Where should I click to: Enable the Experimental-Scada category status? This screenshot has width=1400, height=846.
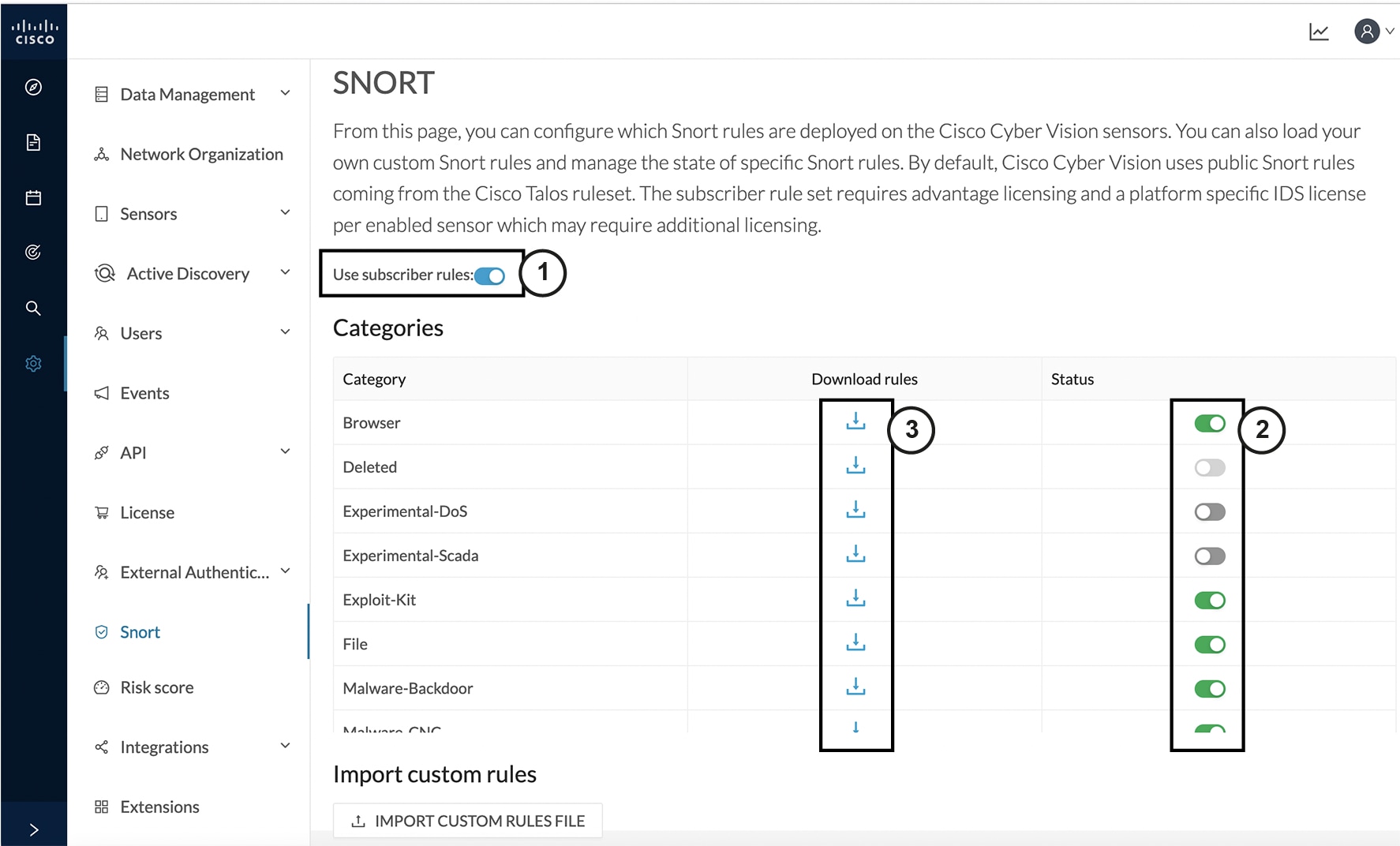click(1209, 556)
